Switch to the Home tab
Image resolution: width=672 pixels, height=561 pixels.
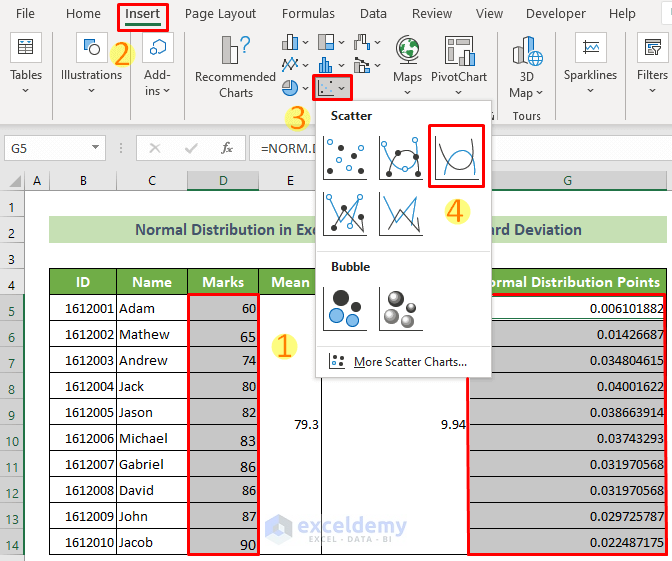tap(83, 14)
